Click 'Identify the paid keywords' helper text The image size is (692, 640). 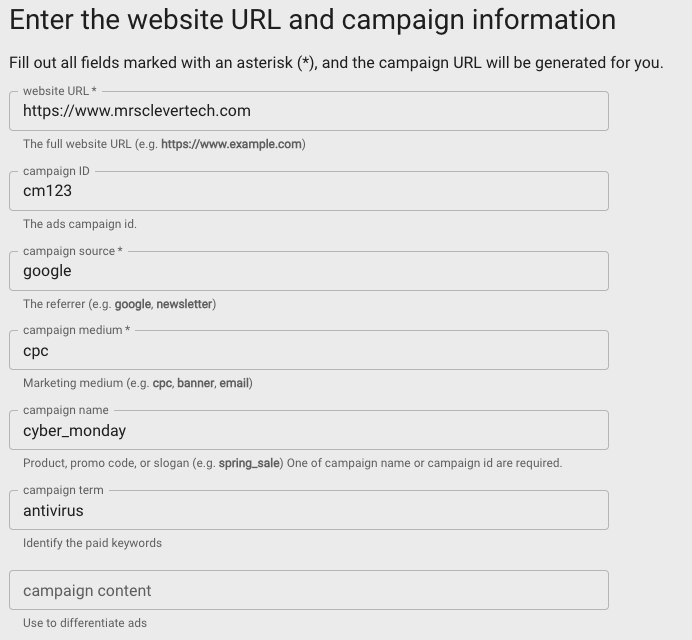pyautogui.click(x=92, y=543)
